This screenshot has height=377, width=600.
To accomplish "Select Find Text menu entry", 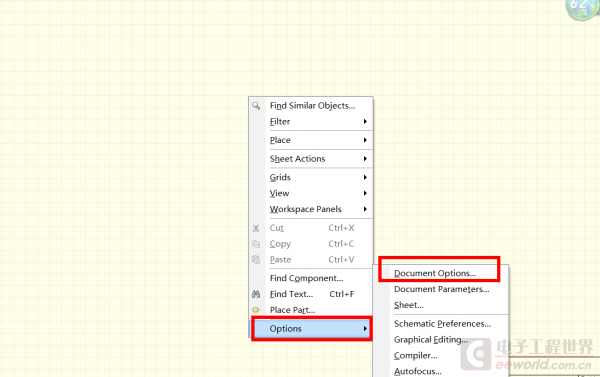I will click(x=311, y=294).
